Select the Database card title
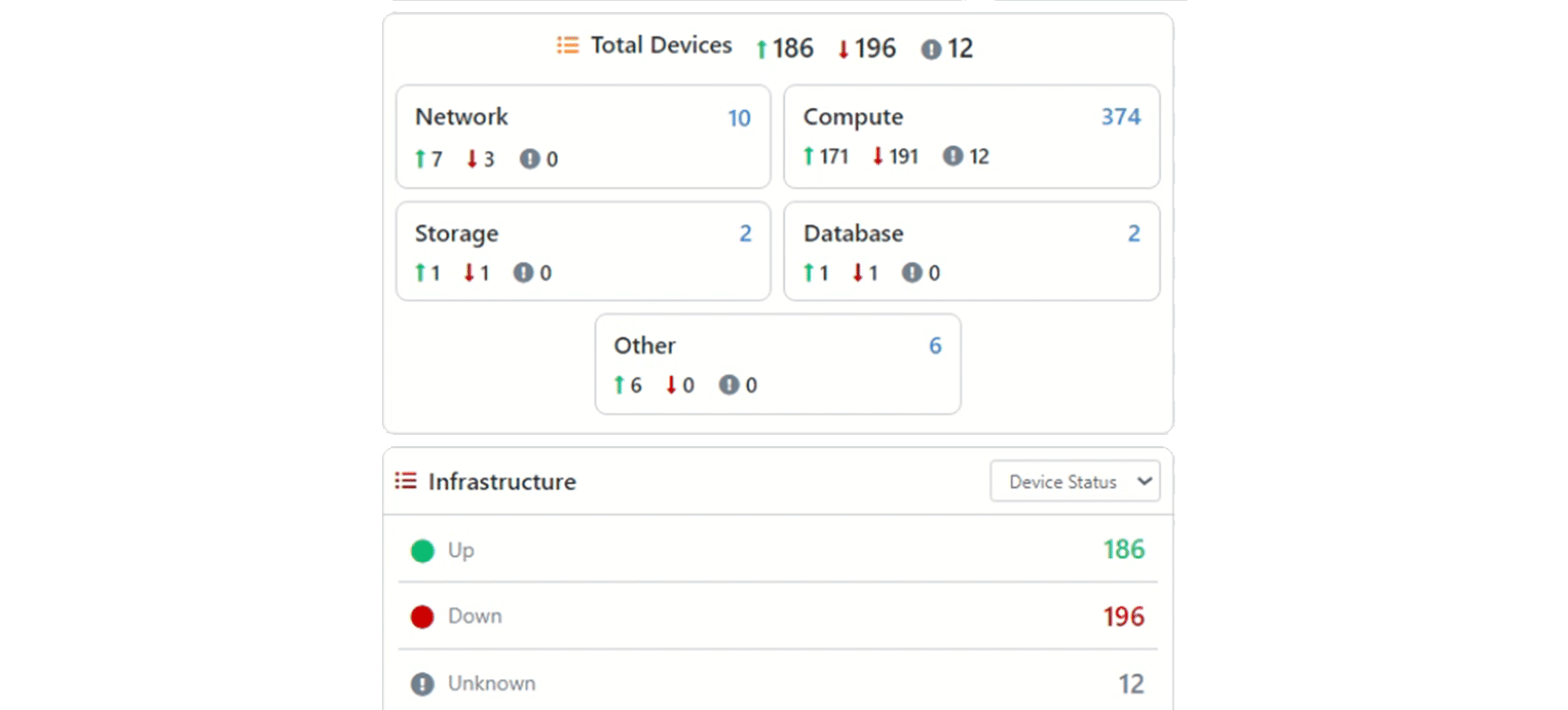 coord(853,233)
